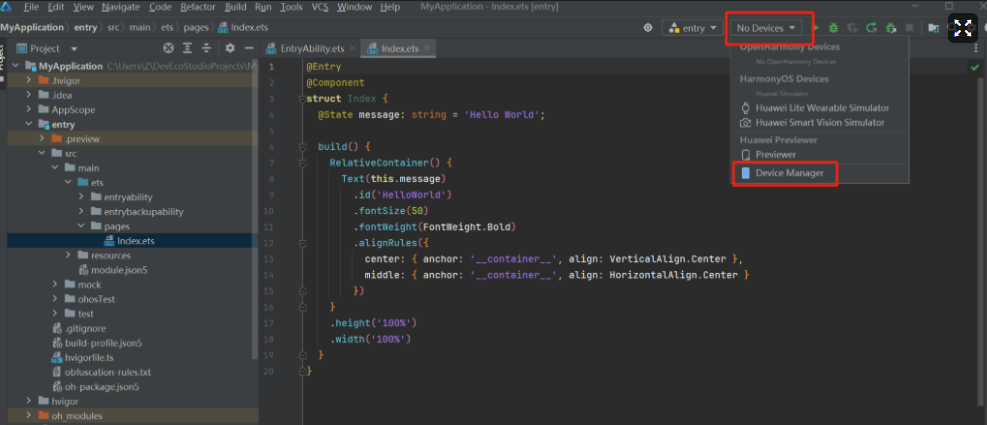Select Huawei Lite Wearable Simulator
This screenshot has width=987, height=425.
(822, 108)
